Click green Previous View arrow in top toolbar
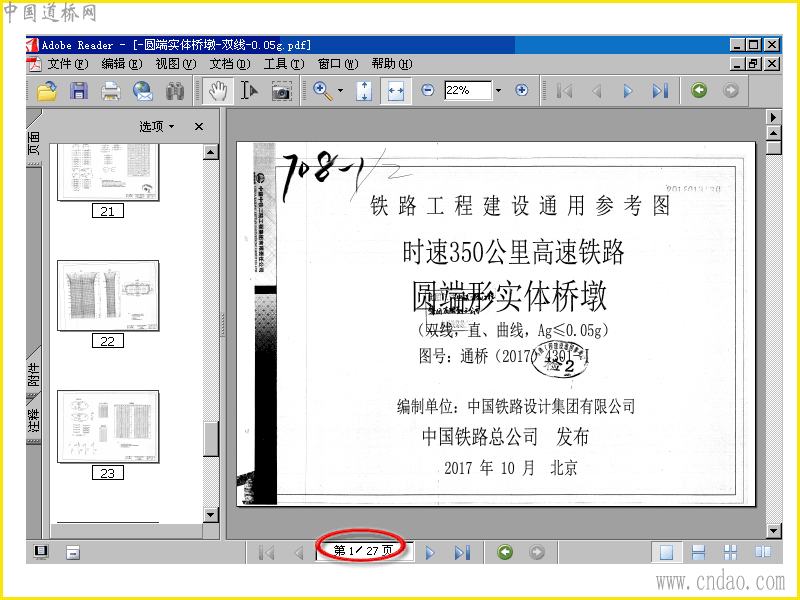 pyautogui.click(x=699, y=90)
